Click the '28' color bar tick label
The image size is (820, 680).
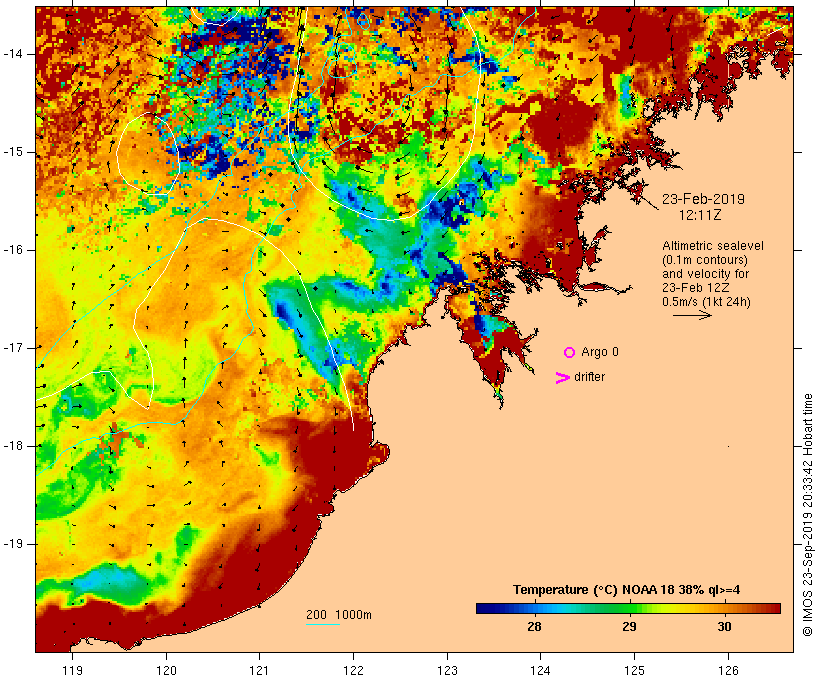click(x=534, y=627)
